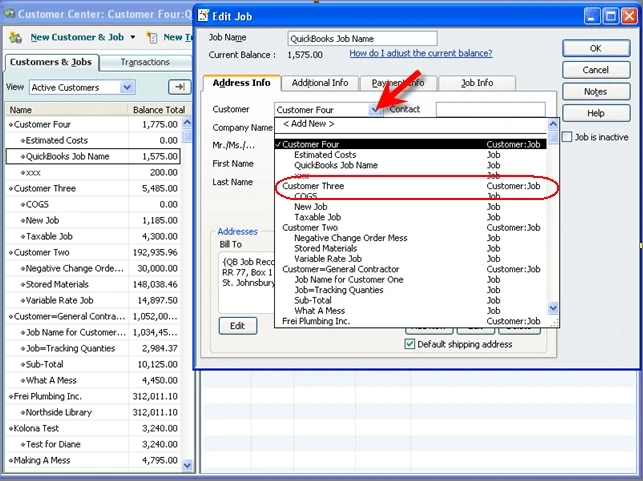Collapse the Customer Four tree row
The width and height of the screenshot is (643, 481).
[11, 124]
